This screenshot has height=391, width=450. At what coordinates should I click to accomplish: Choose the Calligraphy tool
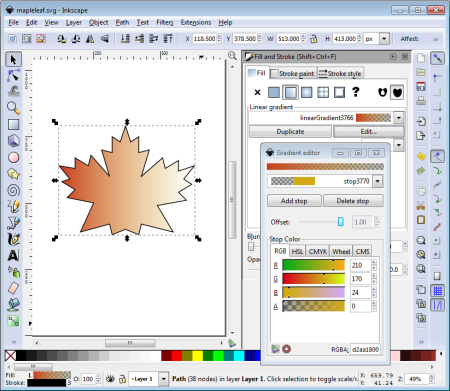(x=13, y=239)
